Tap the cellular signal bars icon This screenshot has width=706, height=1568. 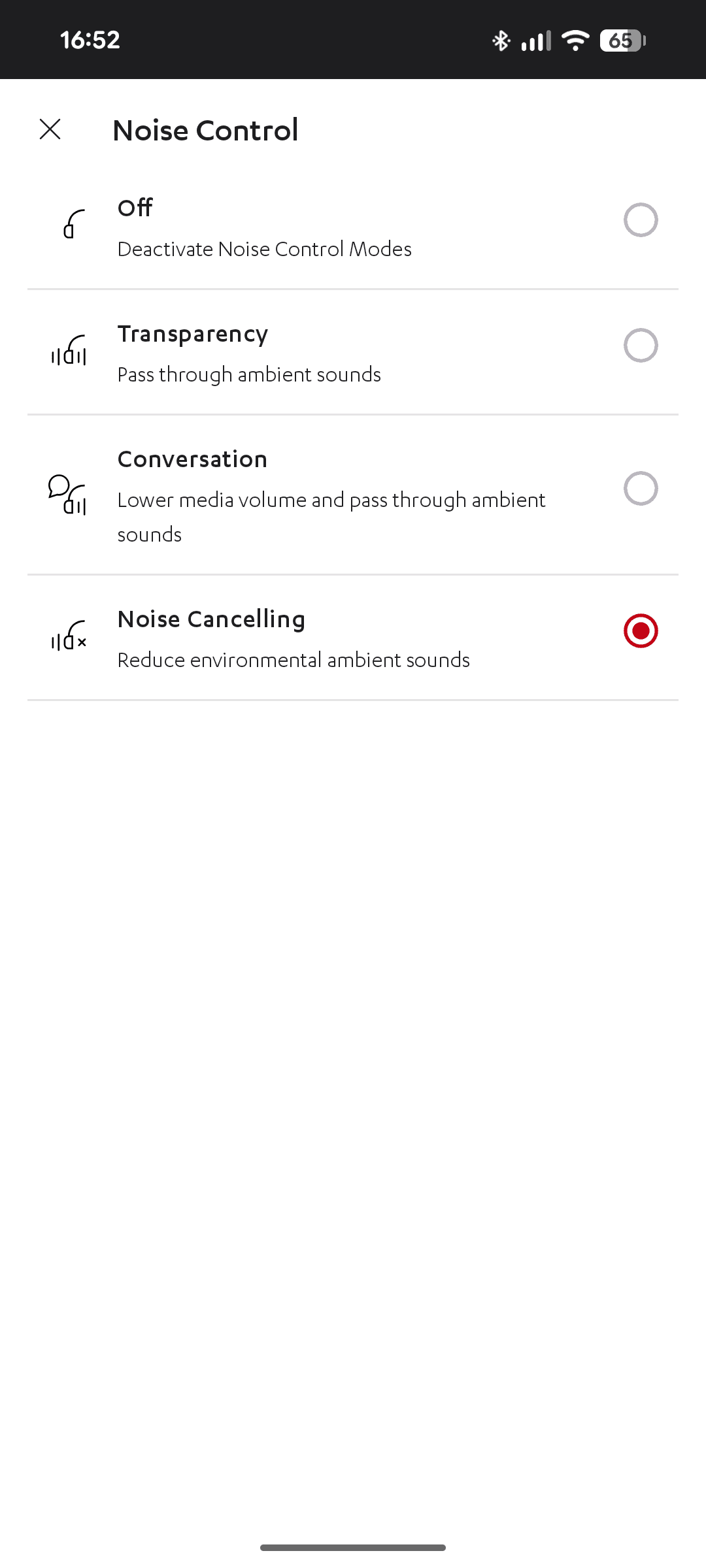pyautogui.click(x=536, y=41)
